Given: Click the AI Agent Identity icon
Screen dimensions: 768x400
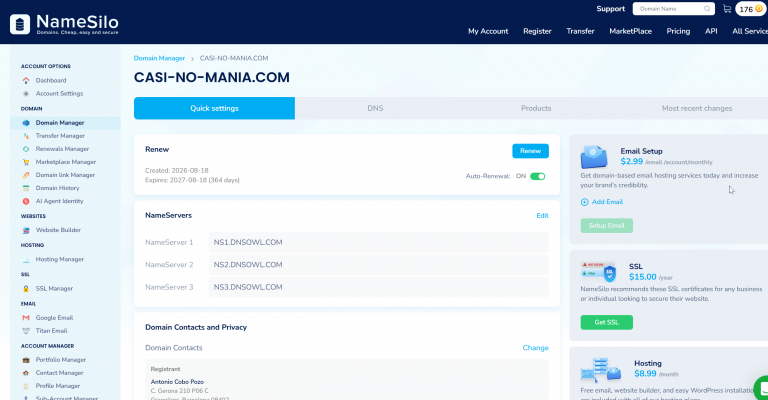Looking at the screenshot, I should (x=26, y=201).
